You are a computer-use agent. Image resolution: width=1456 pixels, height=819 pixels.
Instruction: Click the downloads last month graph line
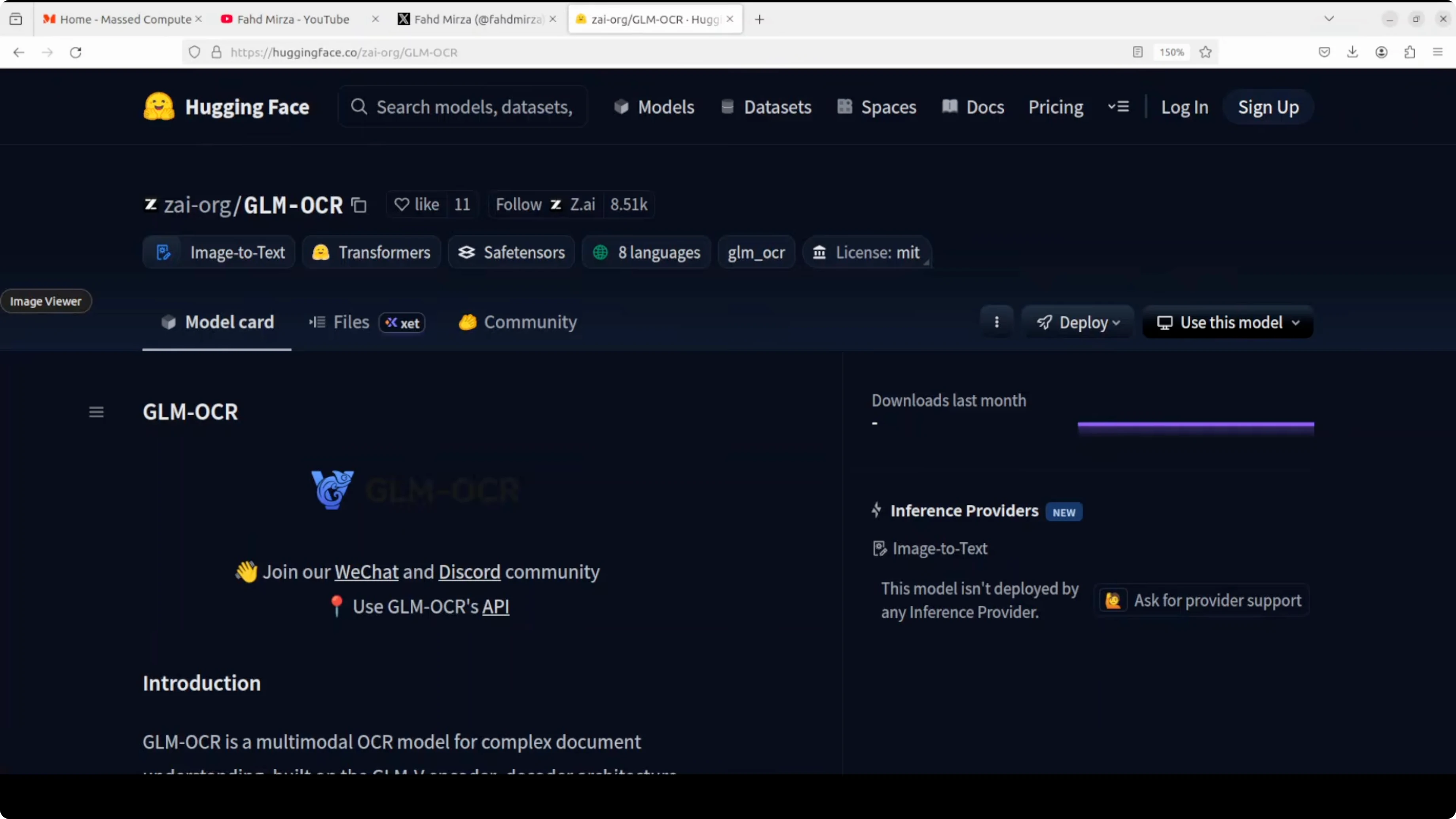tap(1195, 424)
